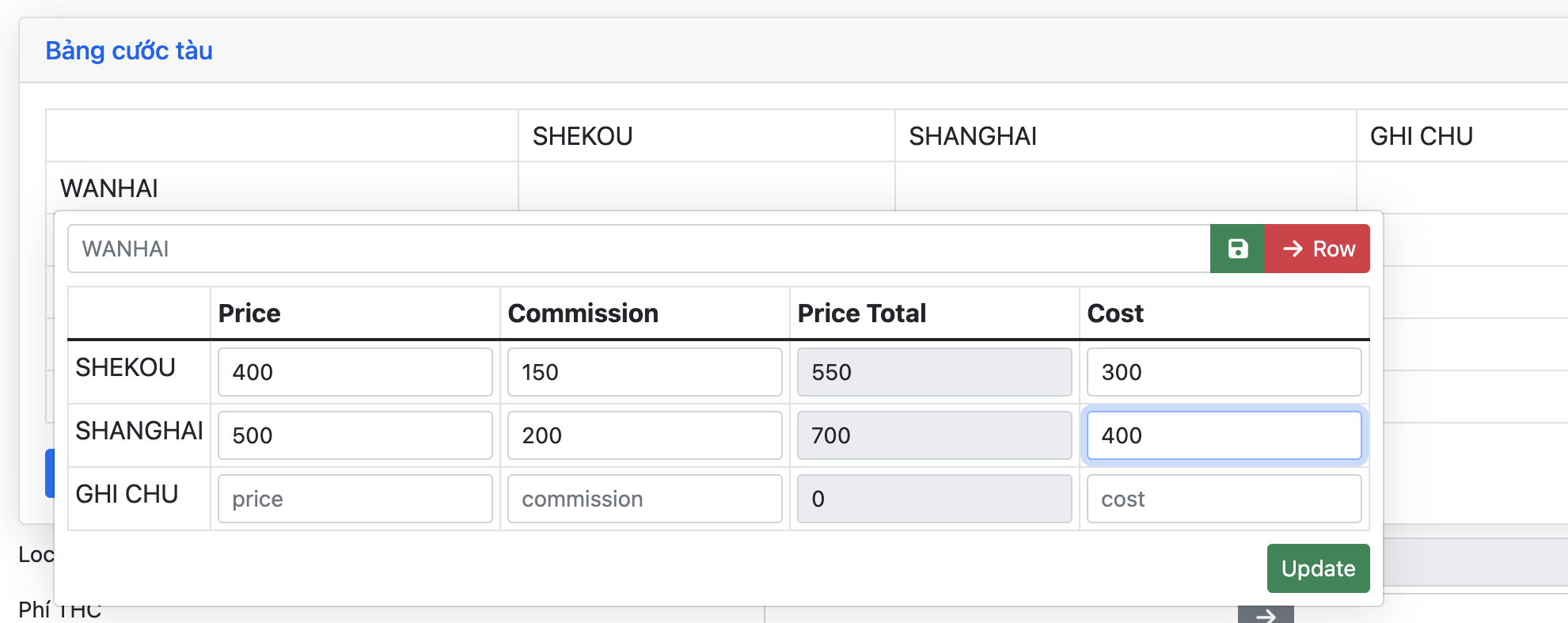Click the SHANGHAI Price Total field
The width and height of the screenshot is (1568, 623).
(x=934, y=435)
